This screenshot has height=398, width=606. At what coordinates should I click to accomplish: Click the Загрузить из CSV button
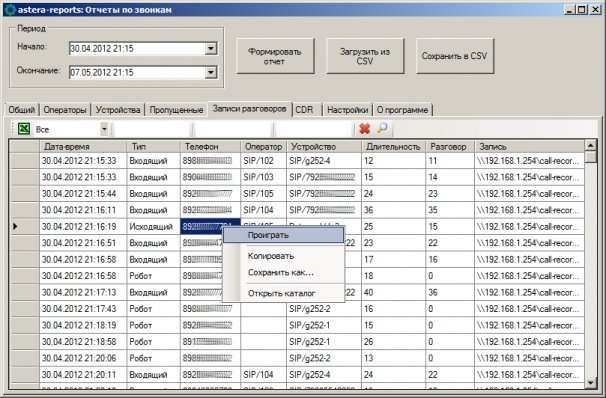[x=365, y=56]
